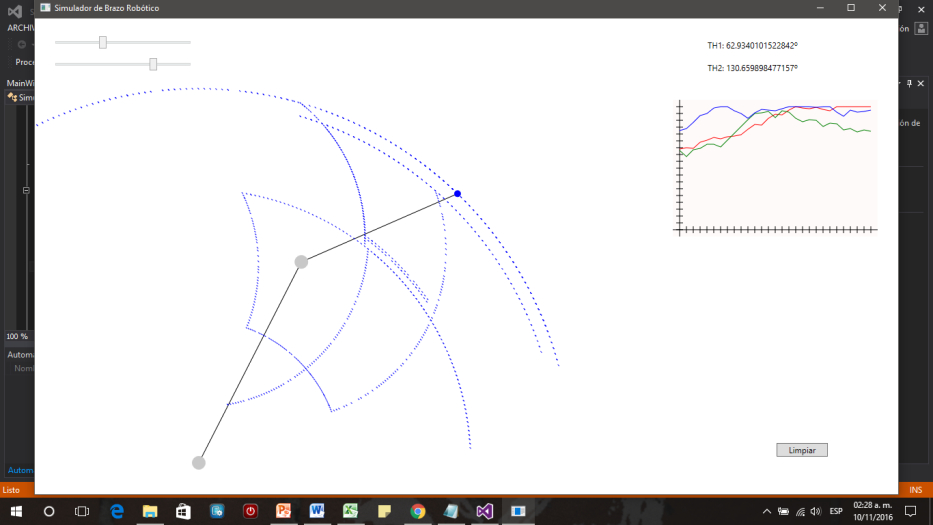Open Cortana search circle

tap(49, 511)
